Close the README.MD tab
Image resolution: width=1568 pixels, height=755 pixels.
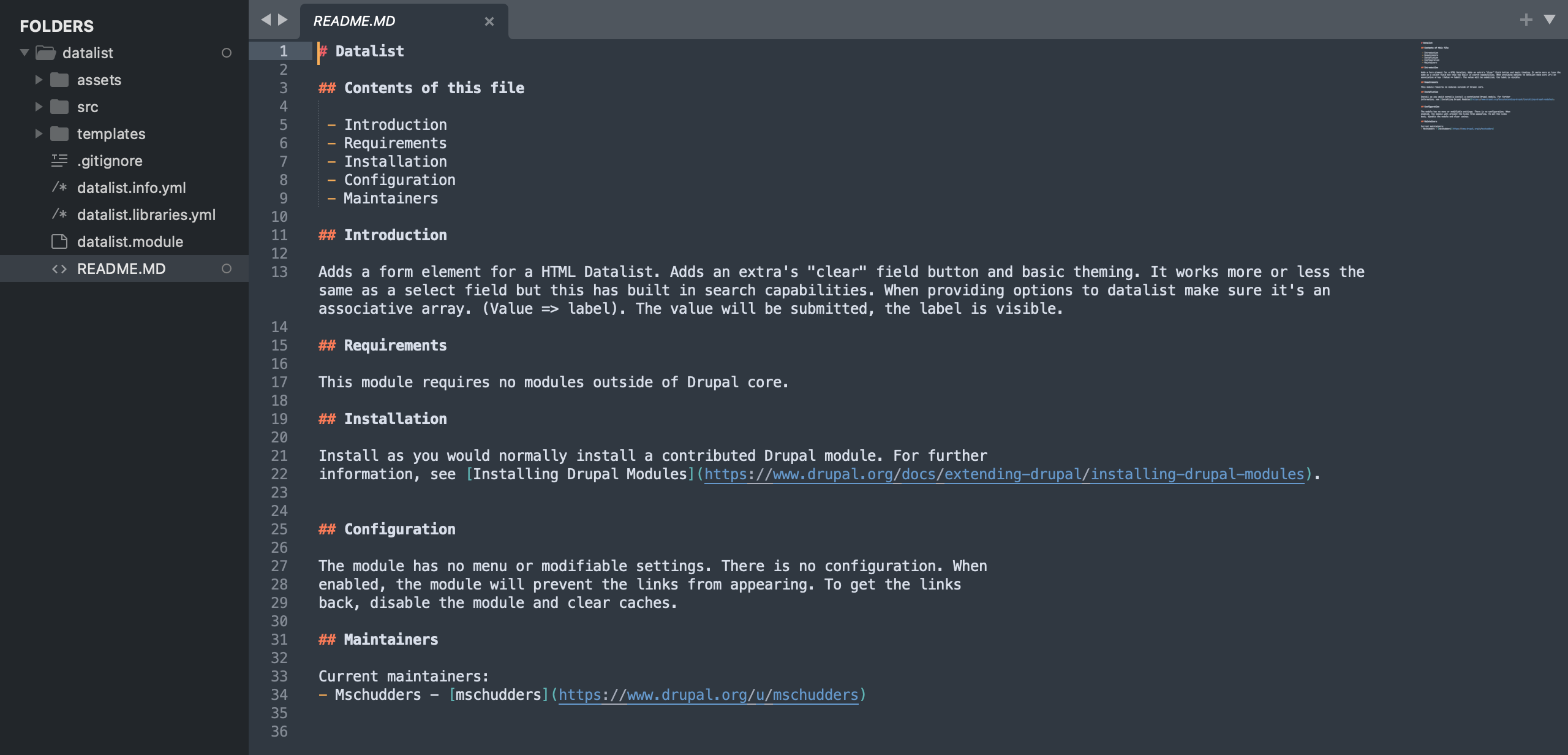point(489,21)
